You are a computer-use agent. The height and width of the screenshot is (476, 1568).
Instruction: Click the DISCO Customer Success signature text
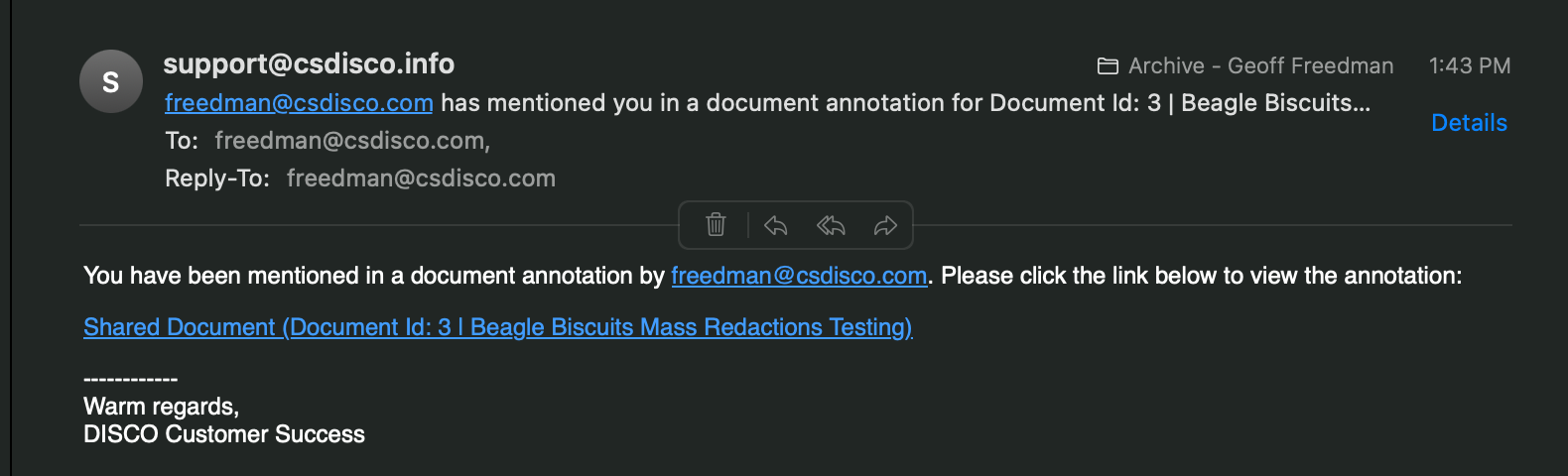[x=224, y=434]
